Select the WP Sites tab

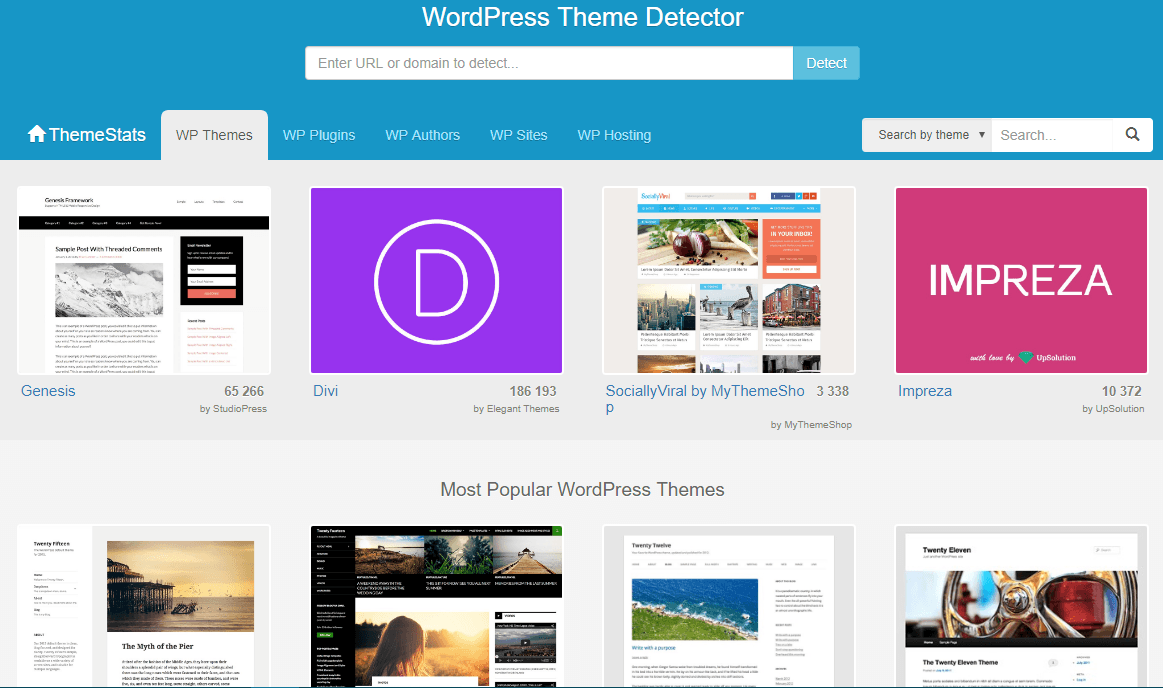[x=518, y=135]
